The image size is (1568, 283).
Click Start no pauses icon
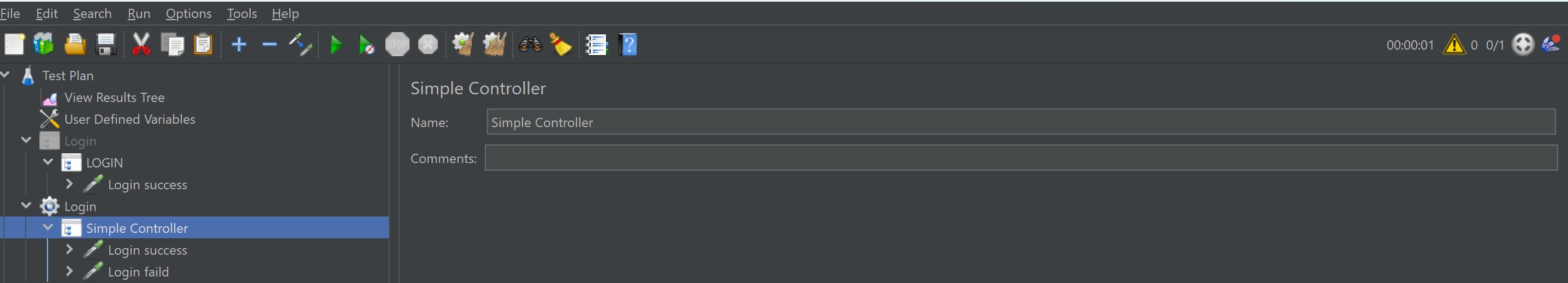[x=366, y=45]
